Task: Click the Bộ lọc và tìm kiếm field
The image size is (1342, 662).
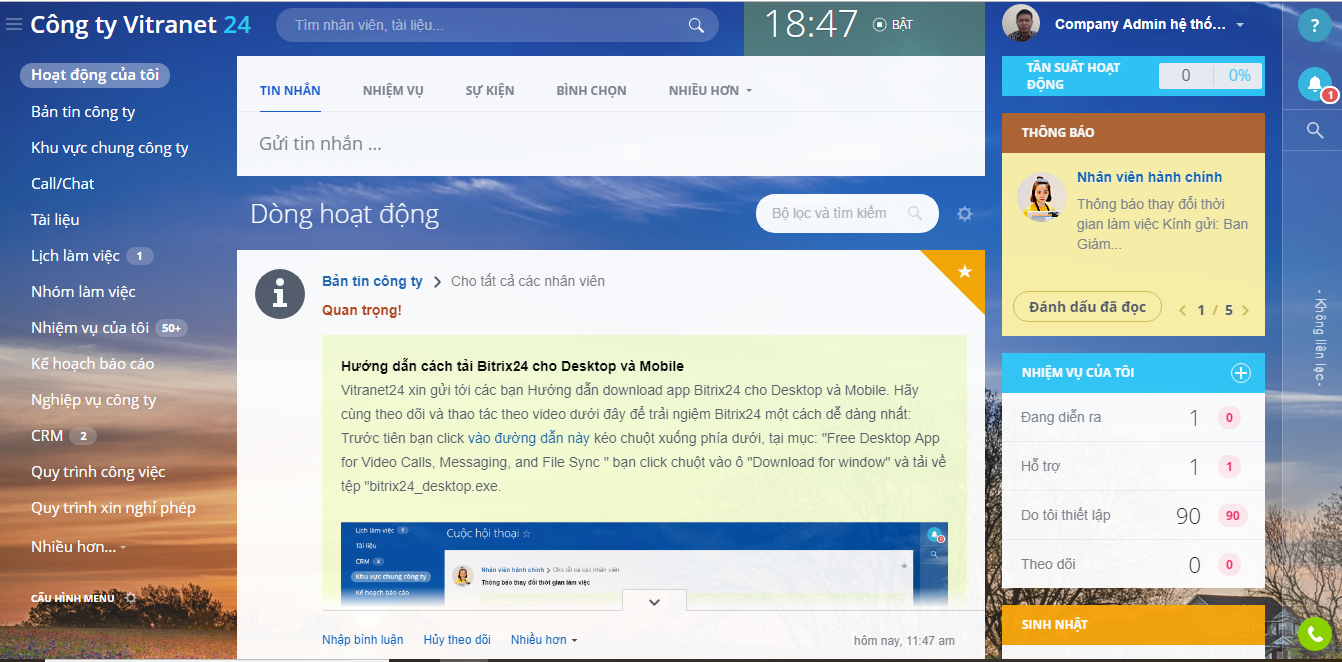Action: tap(847, 213)
